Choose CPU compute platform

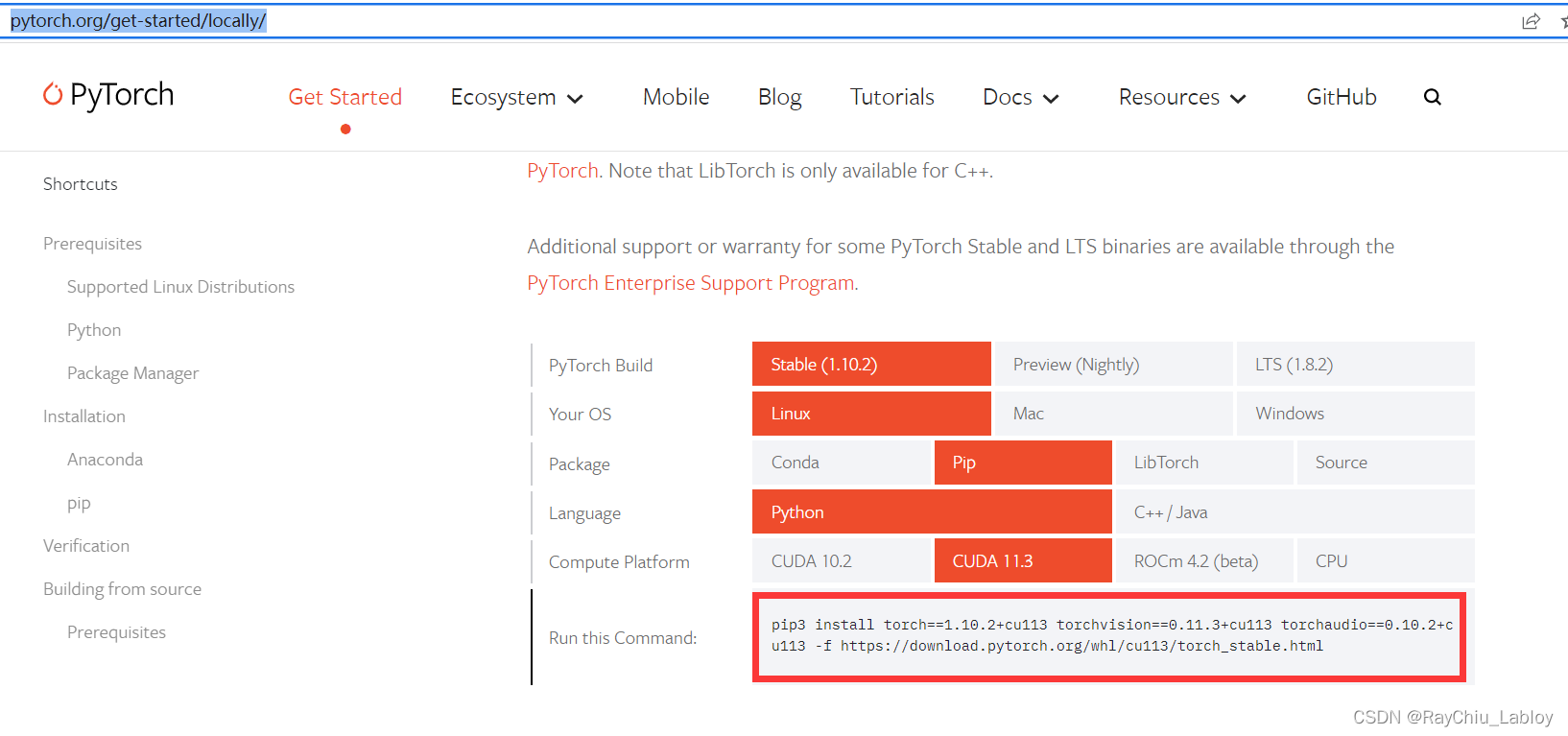(1386, 560)
